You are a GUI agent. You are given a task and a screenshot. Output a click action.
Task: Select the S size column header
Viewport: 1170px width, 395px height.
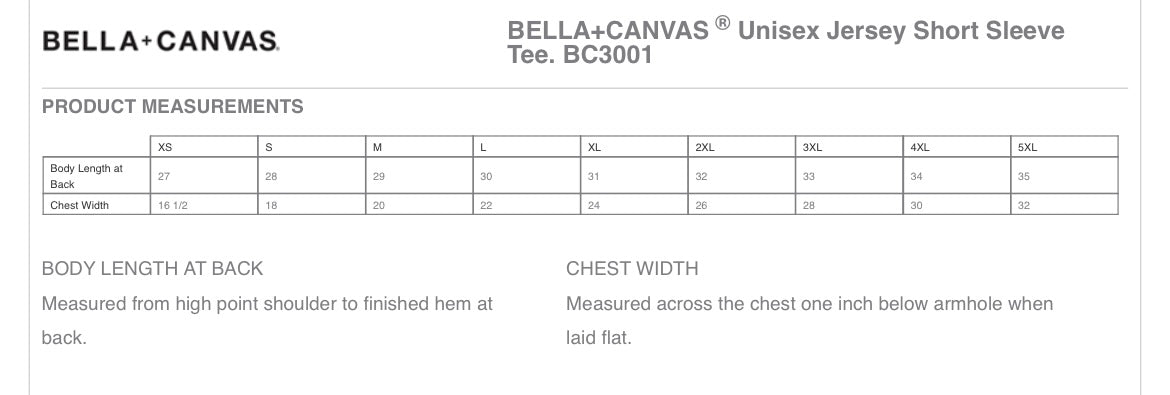coord(269,148)
